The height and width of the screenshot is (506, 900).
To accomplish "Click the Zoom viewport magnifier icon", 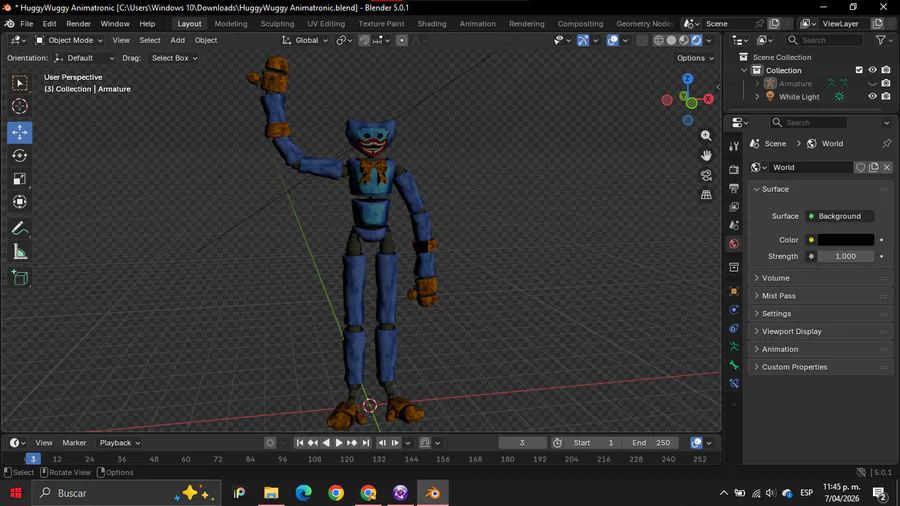I will pyautogui.click(x=706, y=136).
